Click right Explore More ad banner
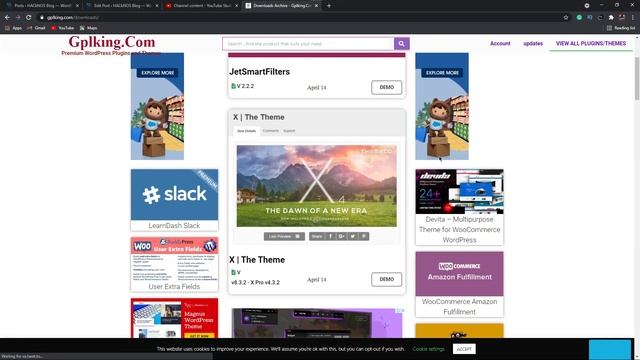The width and height of the screenshot is (640, 360). 442,106
